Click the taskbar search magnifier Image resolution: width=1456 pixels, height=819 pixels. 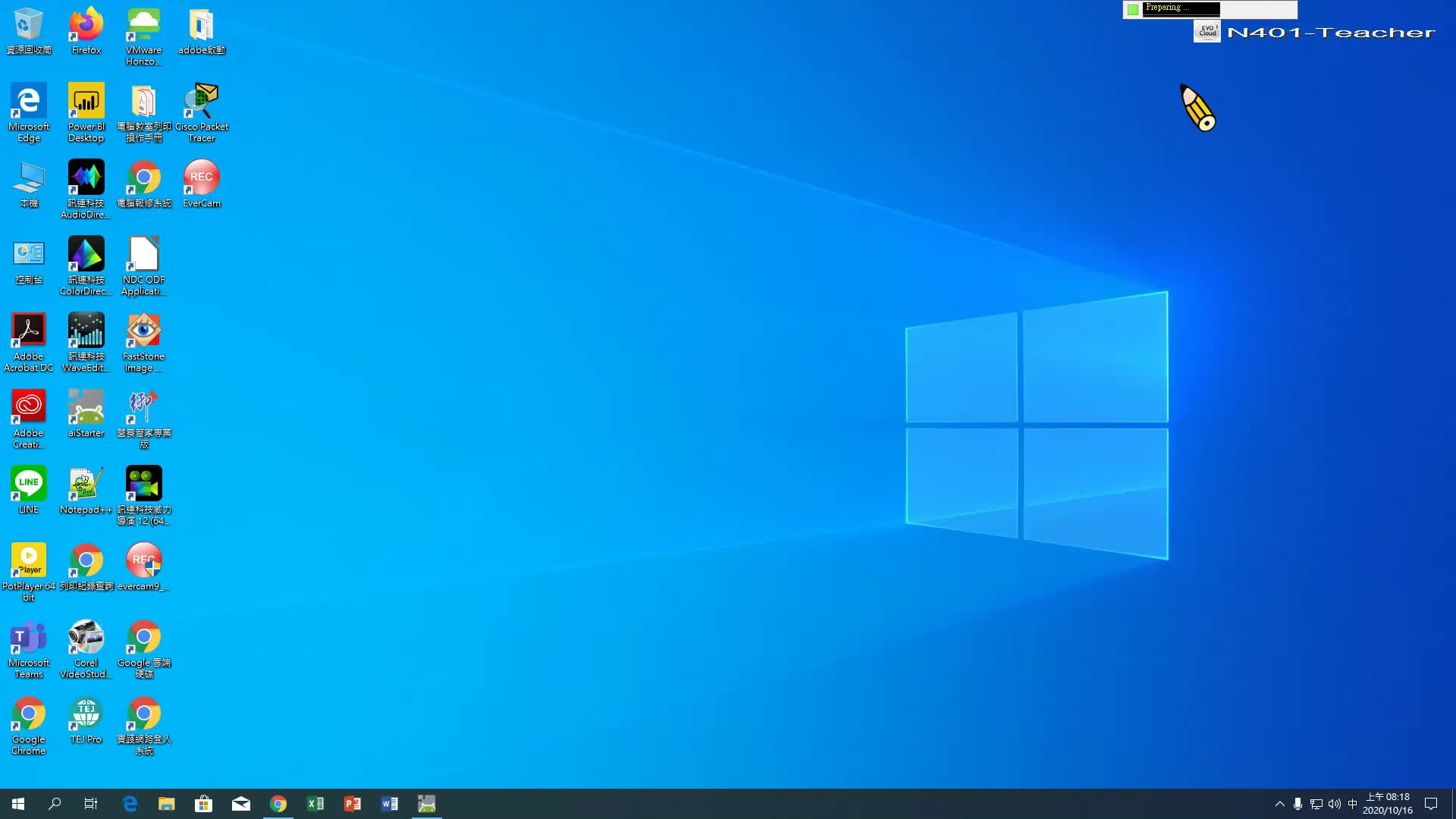pyautogui.click(x=55, y=804)
